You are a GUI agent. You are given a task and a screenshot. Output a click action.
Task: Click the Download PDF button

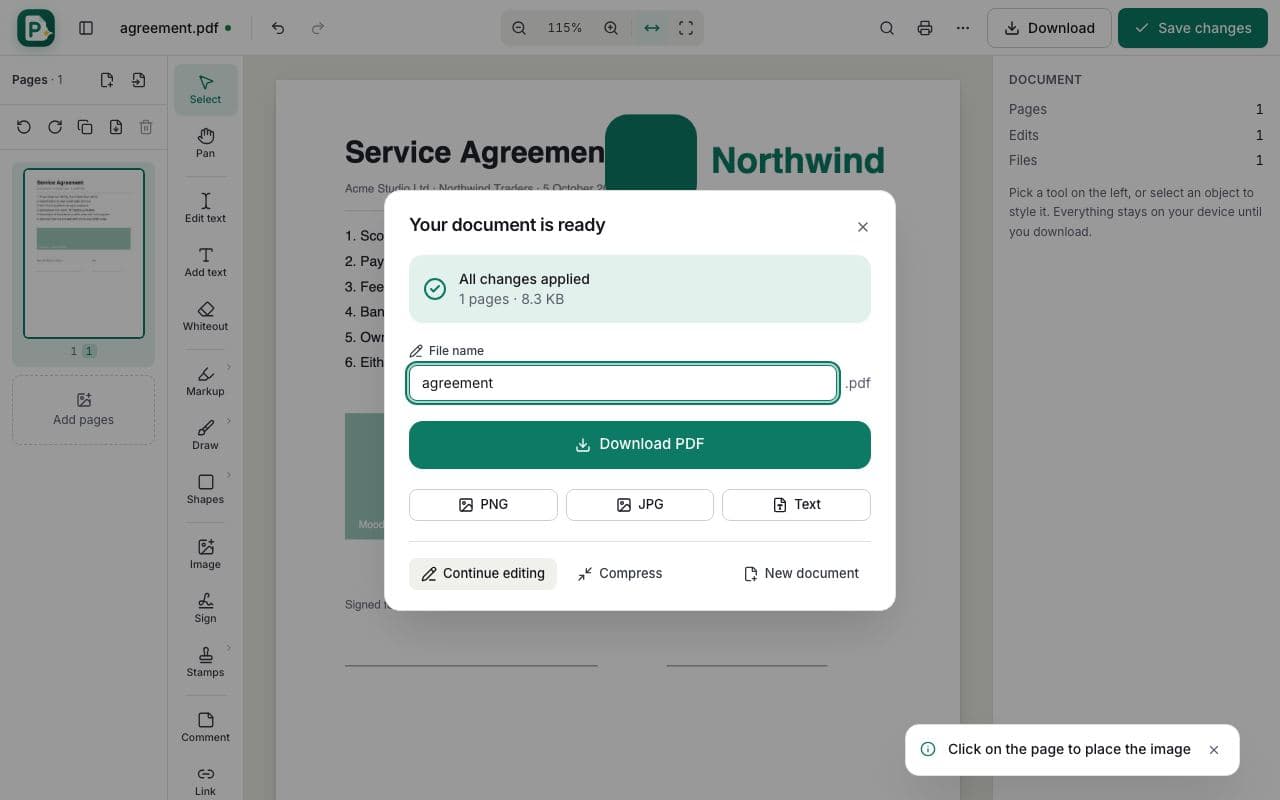[x=640, y=445]
